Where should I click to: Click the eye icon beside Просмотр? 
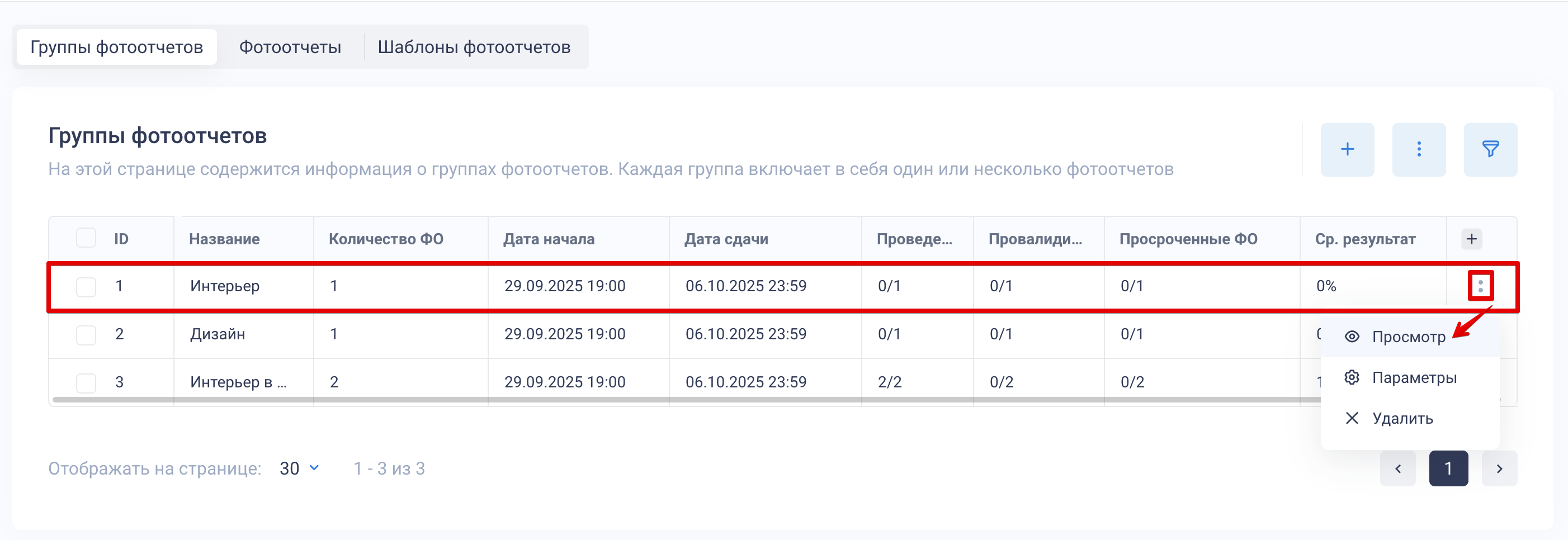pyautogui.click(x=1351, y=337)
